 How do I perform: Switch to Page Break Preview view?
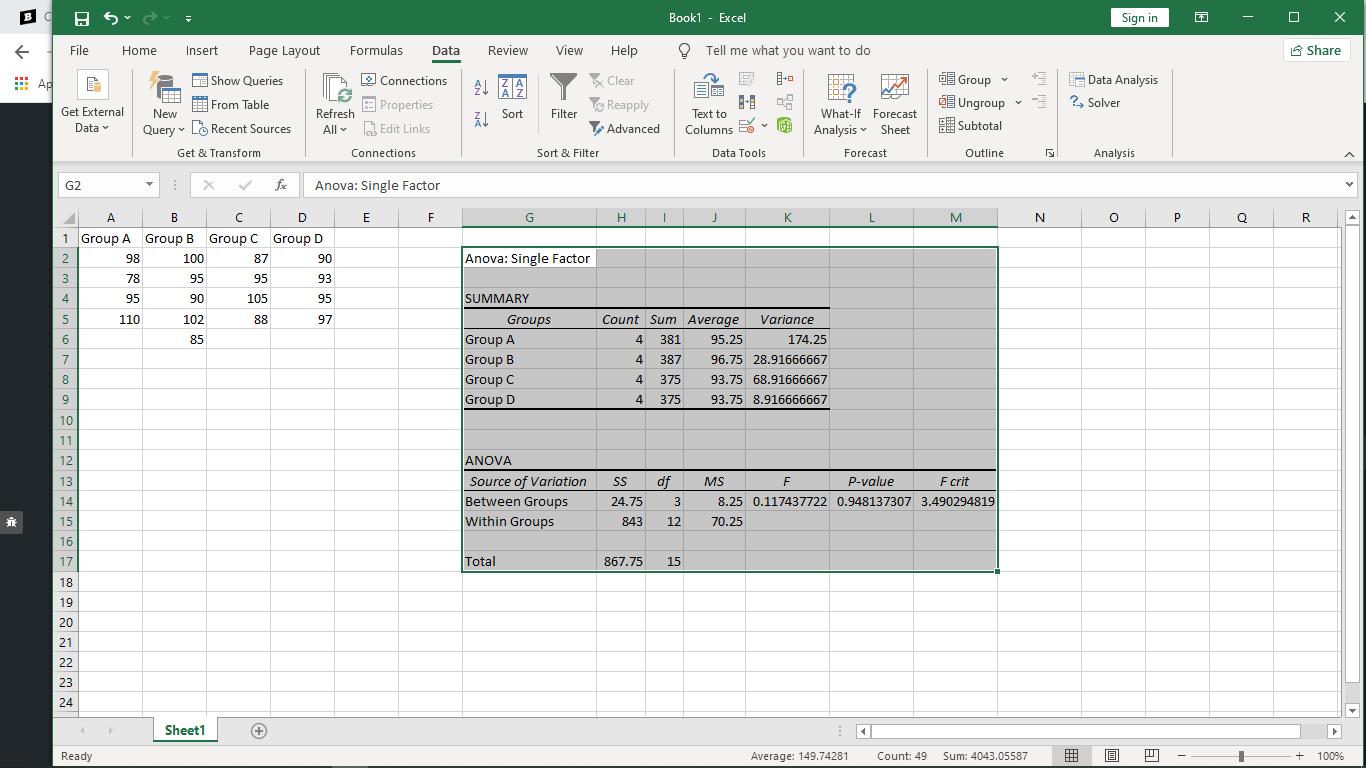1151,756
